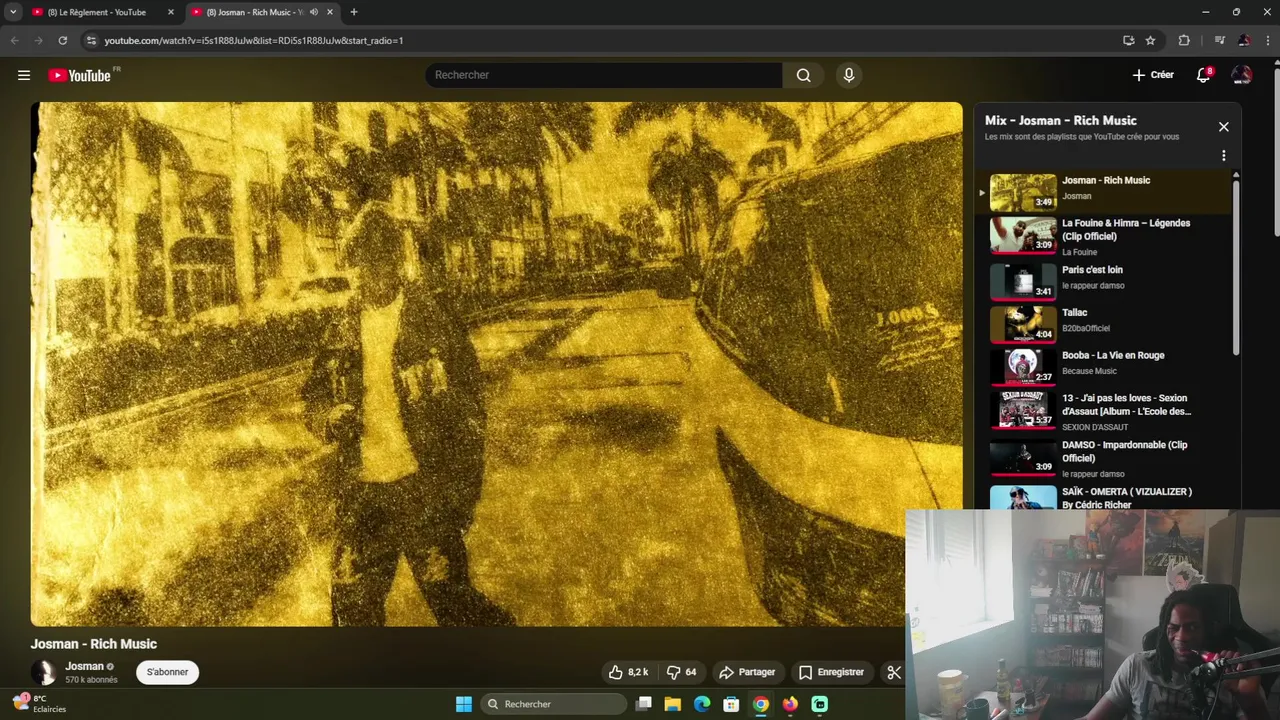Screen dimensions: 1280x720
Task: Open Microsoft Store from taskbar
Action: (731, 704)
